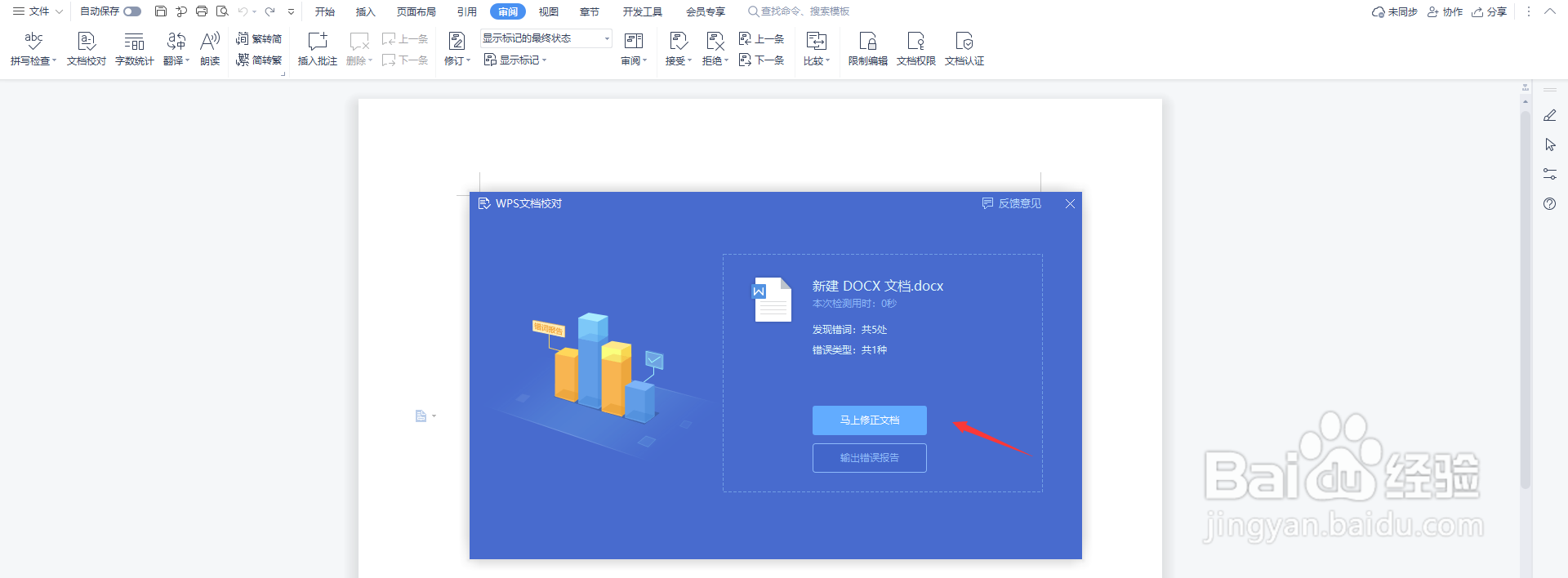
Task: Open the quick access toolbar customize arrow
Action: tap(291, 11)
